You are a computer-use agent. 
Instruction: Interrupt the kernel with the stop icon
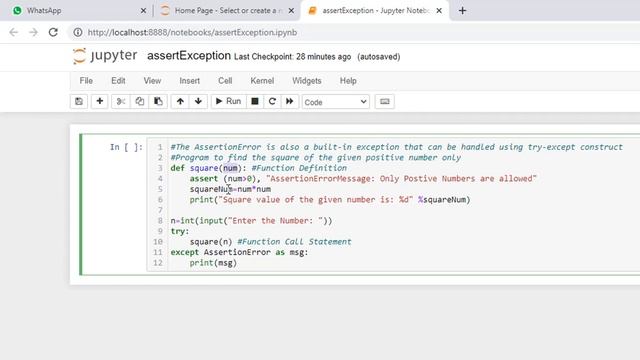pyautogui.click(x=255, y=102)
